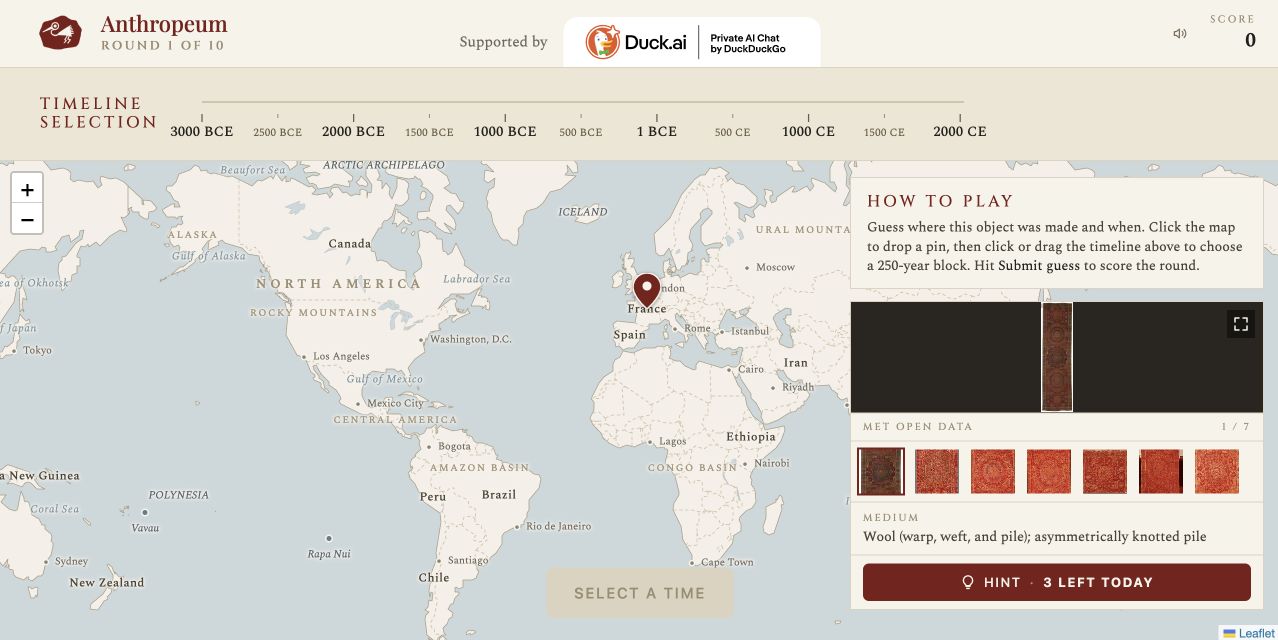Click the Bogota label on the map

(x=454, y=446)
